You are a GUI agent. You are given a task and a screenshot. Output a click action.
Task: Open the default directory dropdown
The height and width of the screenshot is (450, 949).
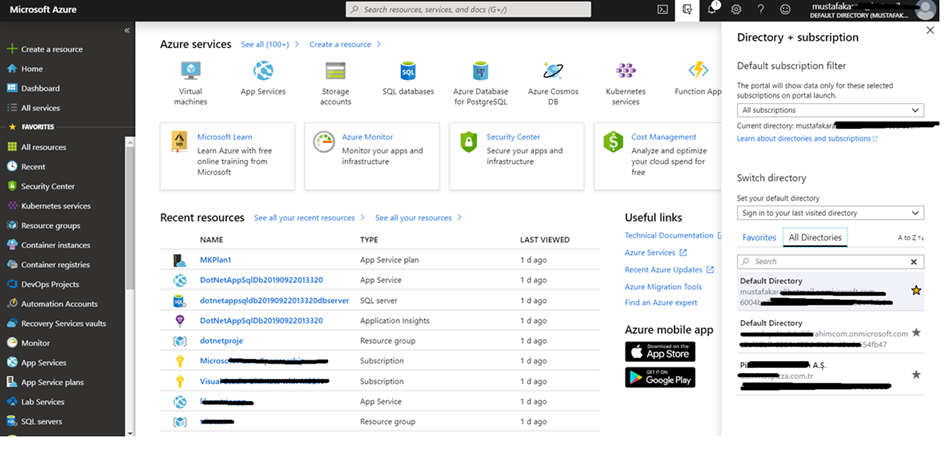[830, 213]
